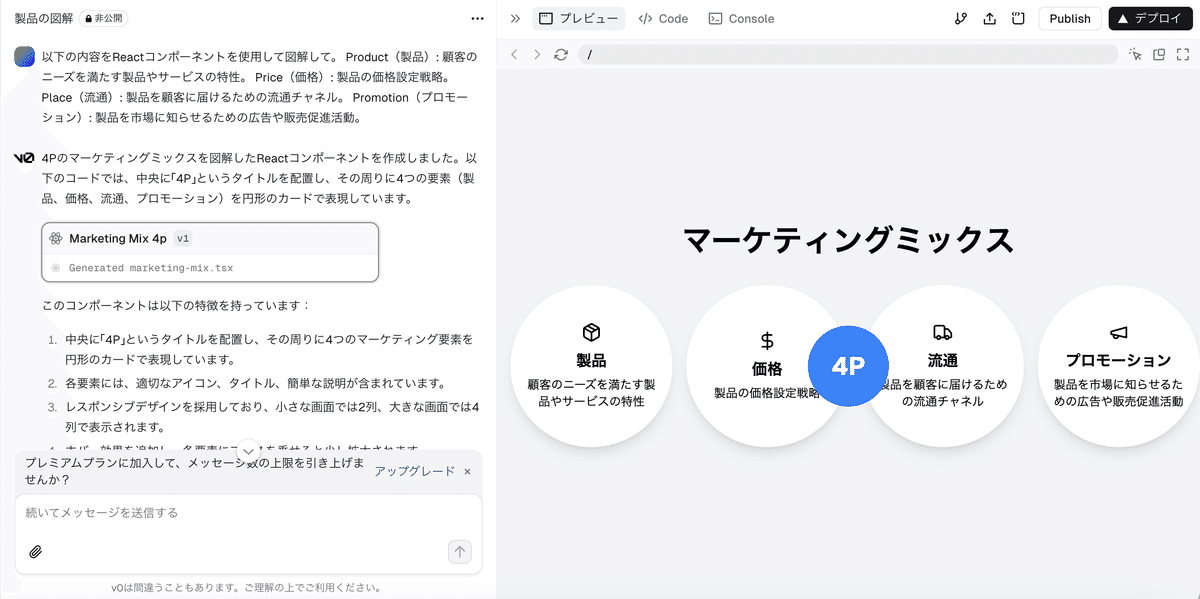Switch to the Code tab

pyautogui.click(x=663, y=18)
